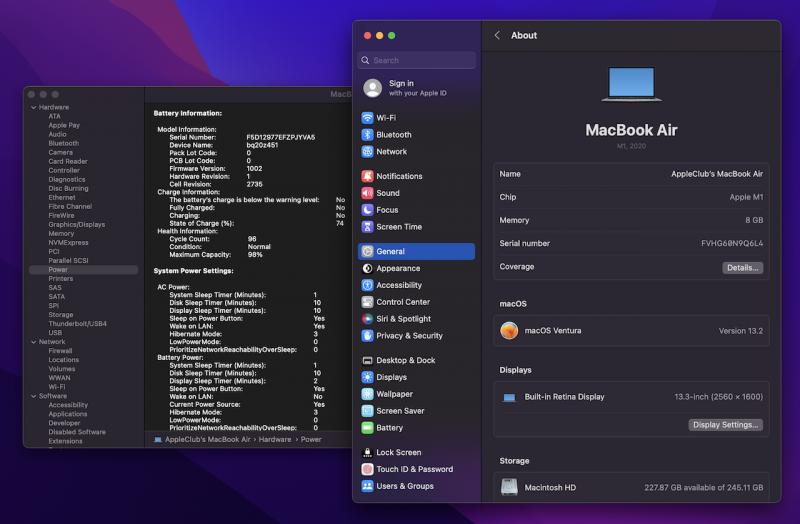Select Firewall under Network
This screenshot has height=524, width=800.
[x=60, y=351]
